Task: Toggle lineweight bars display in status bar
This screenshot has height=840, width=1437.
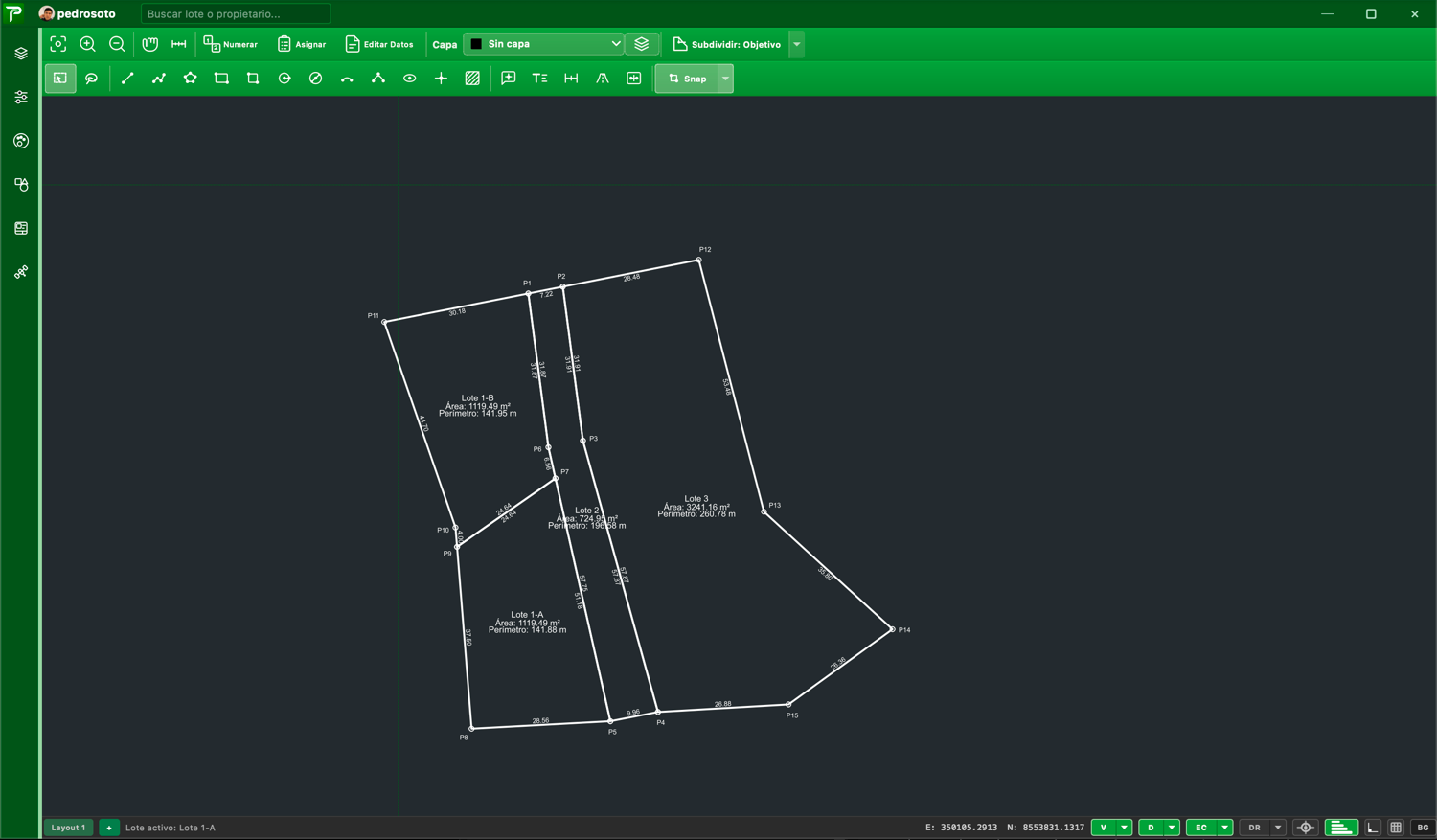Action: 1341,828
